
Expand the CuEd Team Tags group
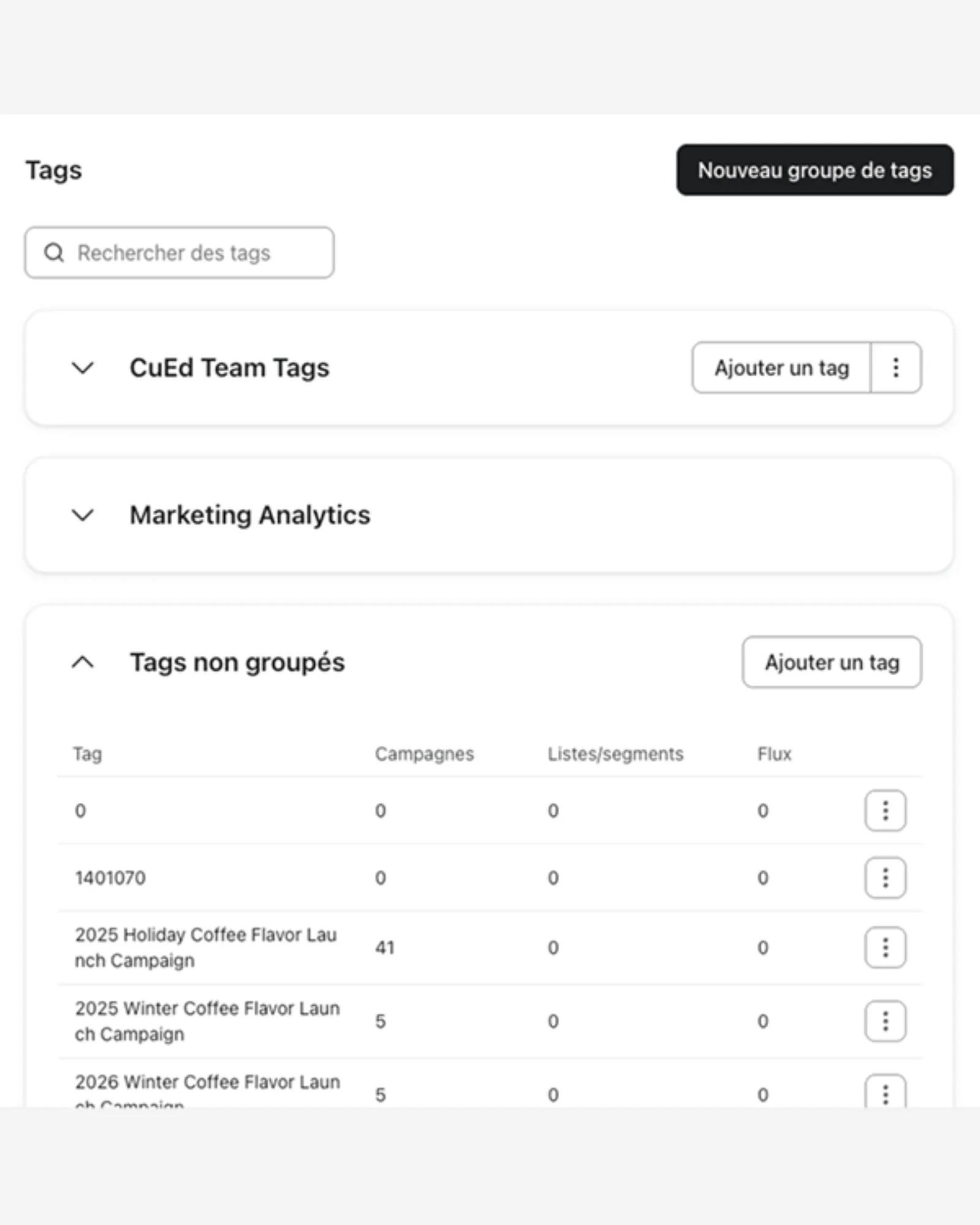(x=83, y=367)
